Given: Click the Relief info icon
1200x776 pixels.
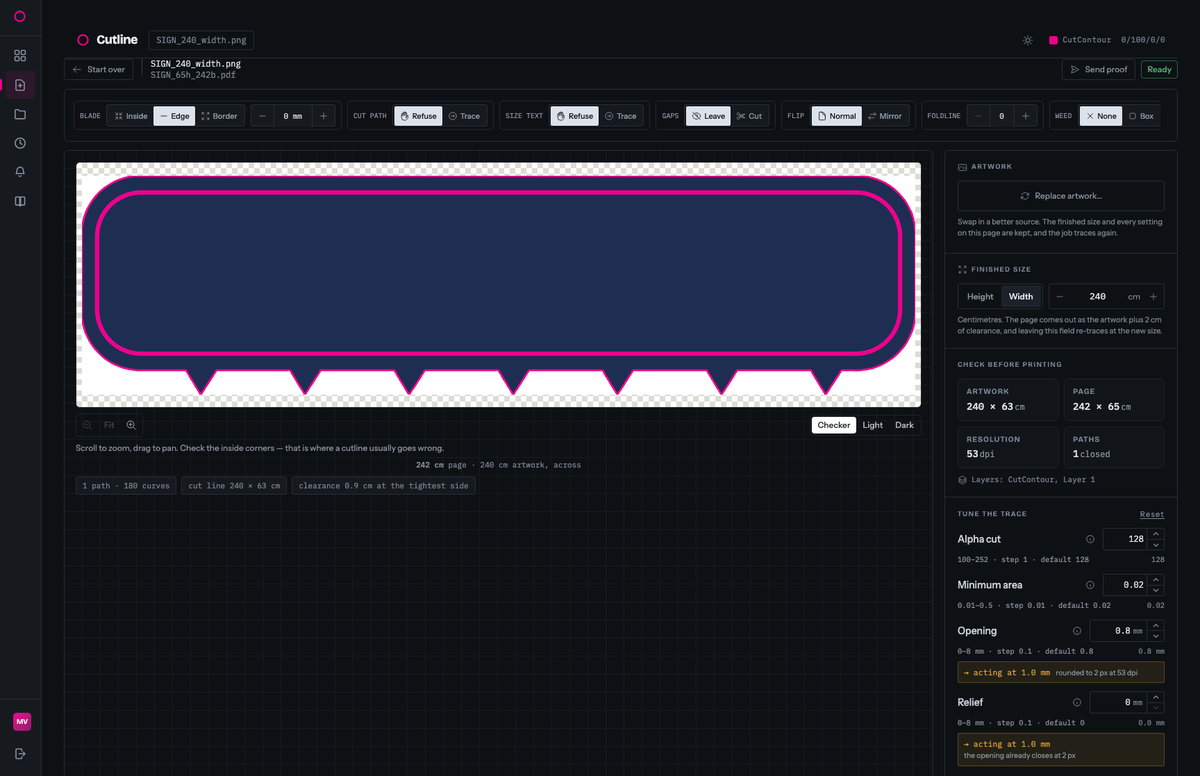Looking at the screenshot, I should point(1077,702).
